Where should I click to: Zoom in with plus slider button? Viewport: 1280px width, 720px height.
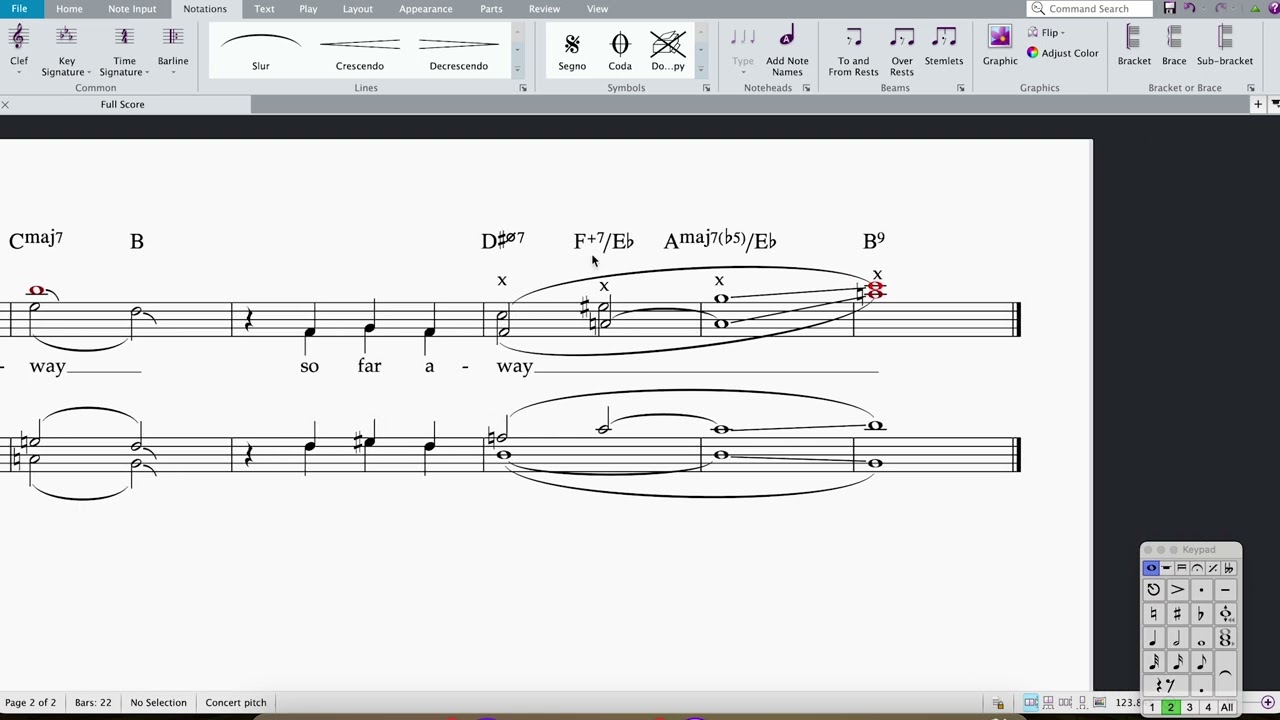[x=1267, y=702]
